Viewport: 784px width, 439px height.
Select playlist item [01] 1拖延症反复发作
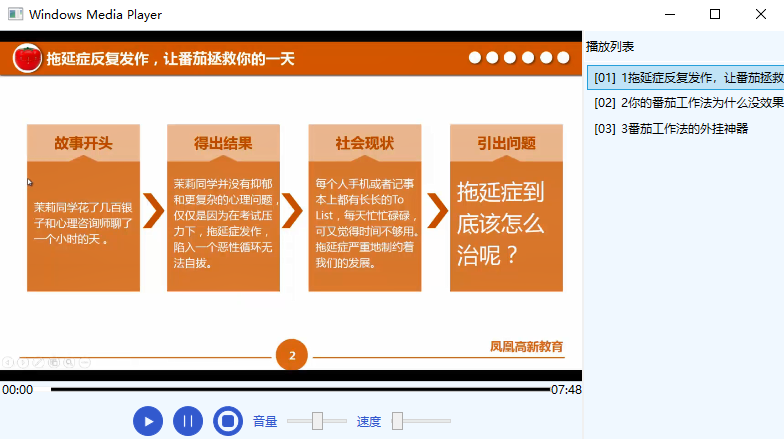[686, 78]
